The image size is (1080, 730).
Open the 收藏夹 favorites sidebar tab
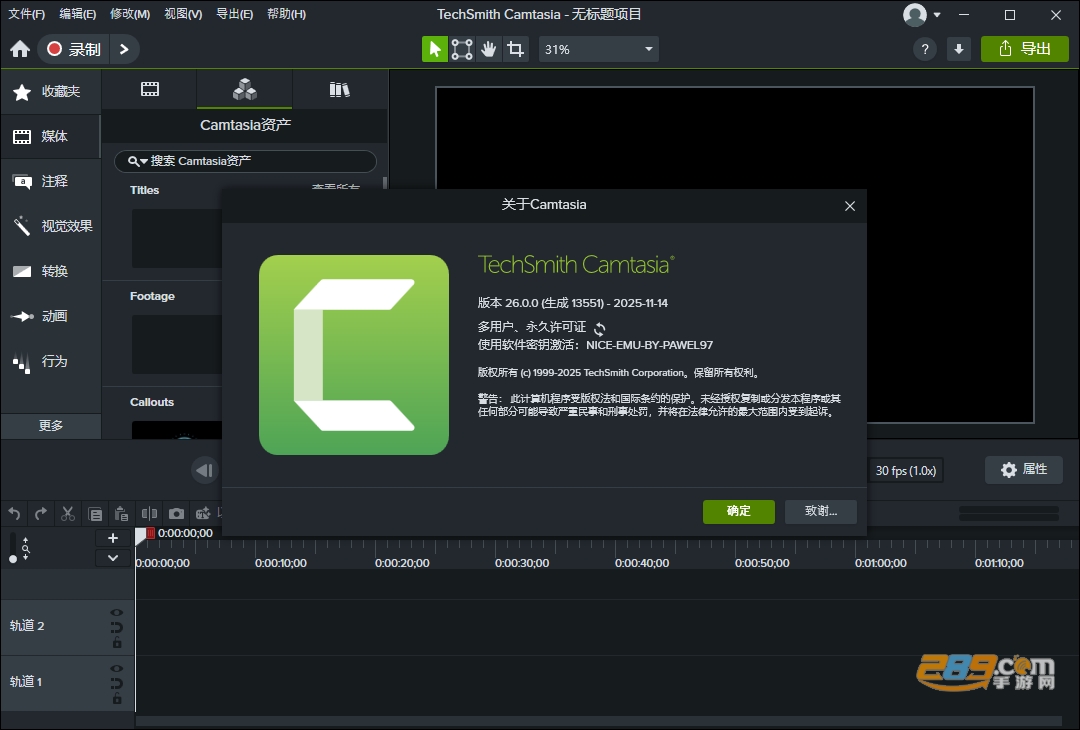coord(51,92)
